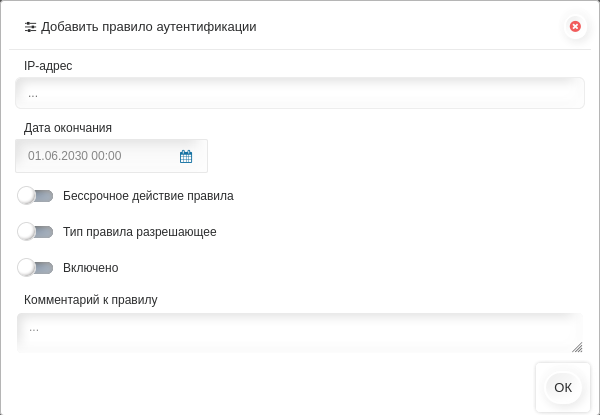Viewport: 600px width, 415px height.
Task: Click the Бессрочное действие правила label text
Action: coord(148,196)
